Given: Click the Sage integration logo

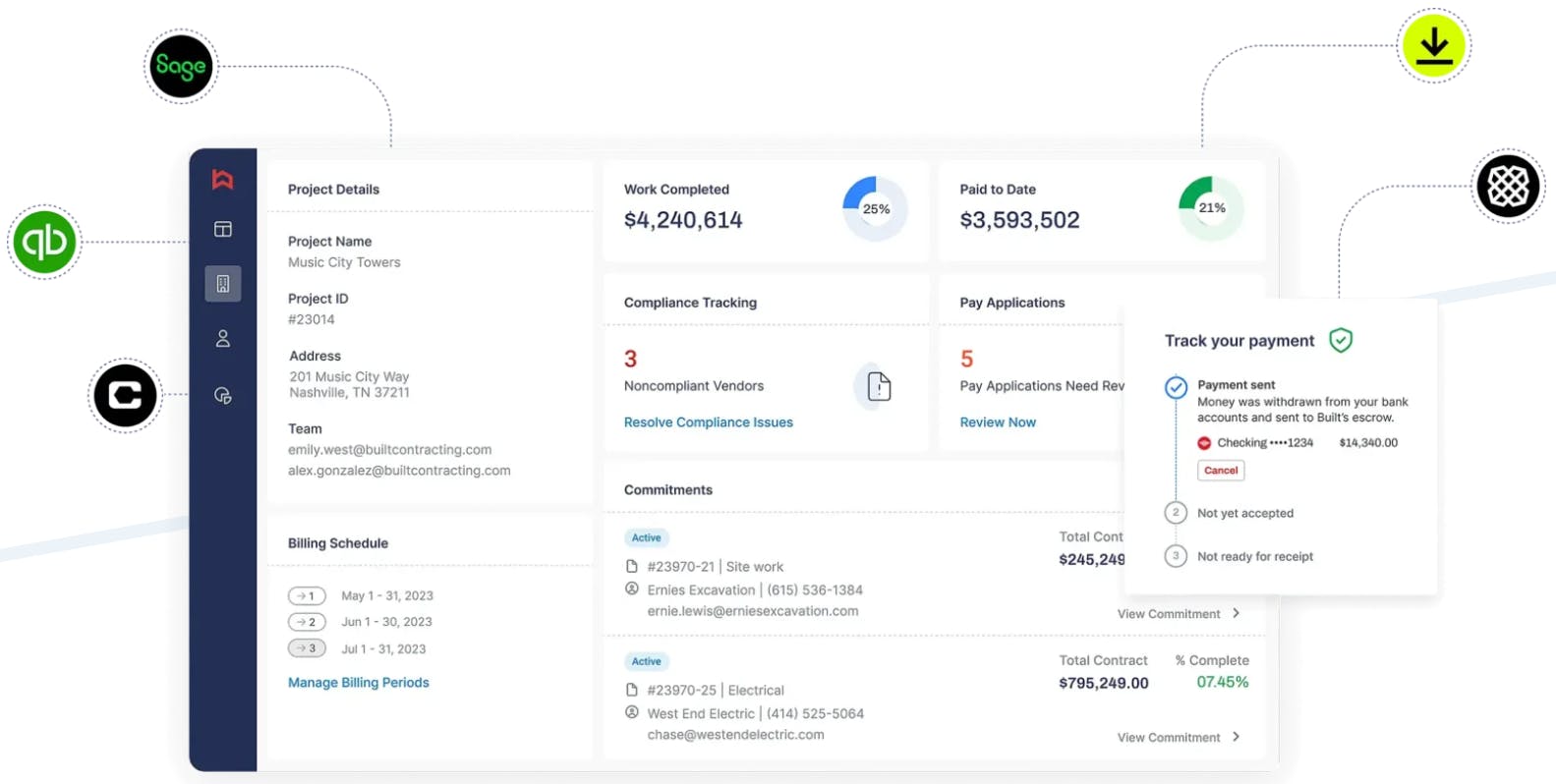Looking at the screenshot, I should pyautogui.click(x=181, y=67).
